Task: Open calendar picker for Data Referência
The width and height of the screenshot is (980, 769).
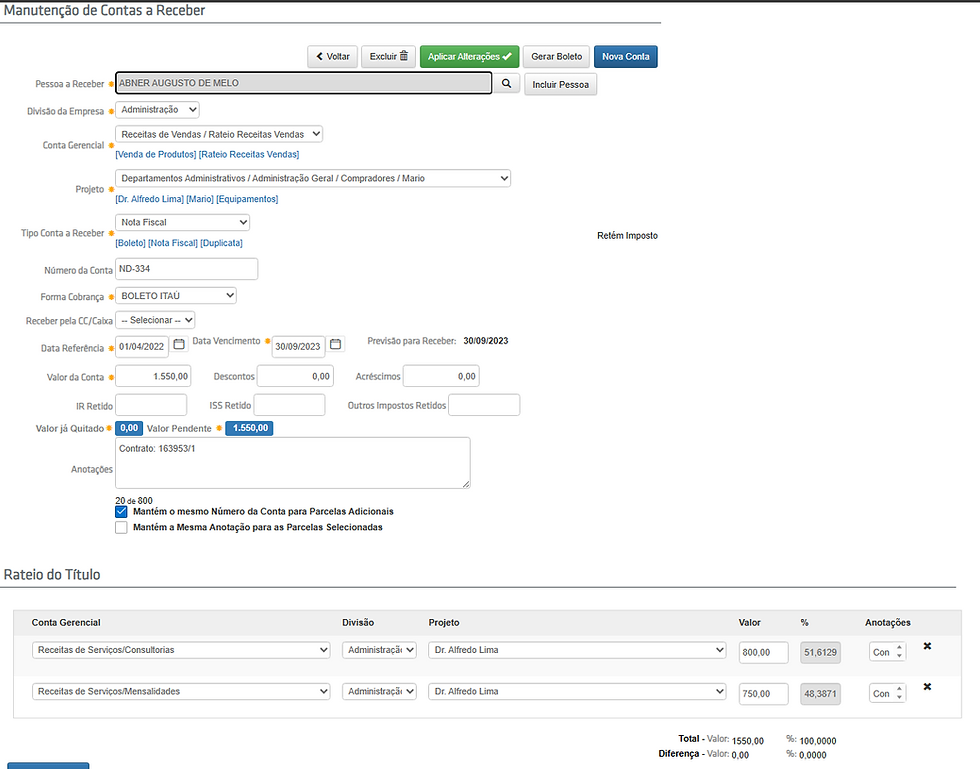Action: pyautogui.click(x=179, y=344)
